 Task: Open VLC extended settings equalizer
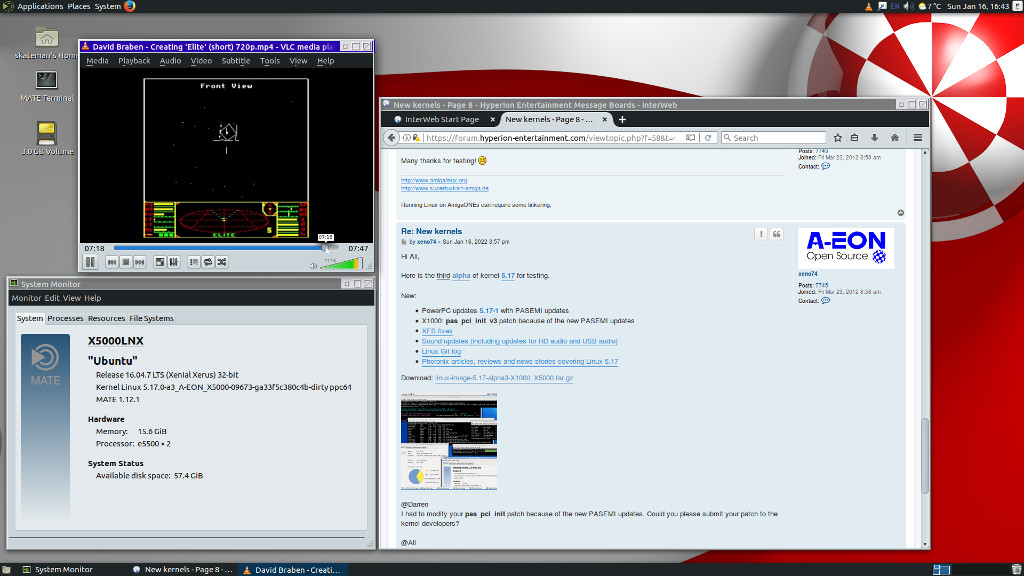pyautogui.click(x=174, y=262)
